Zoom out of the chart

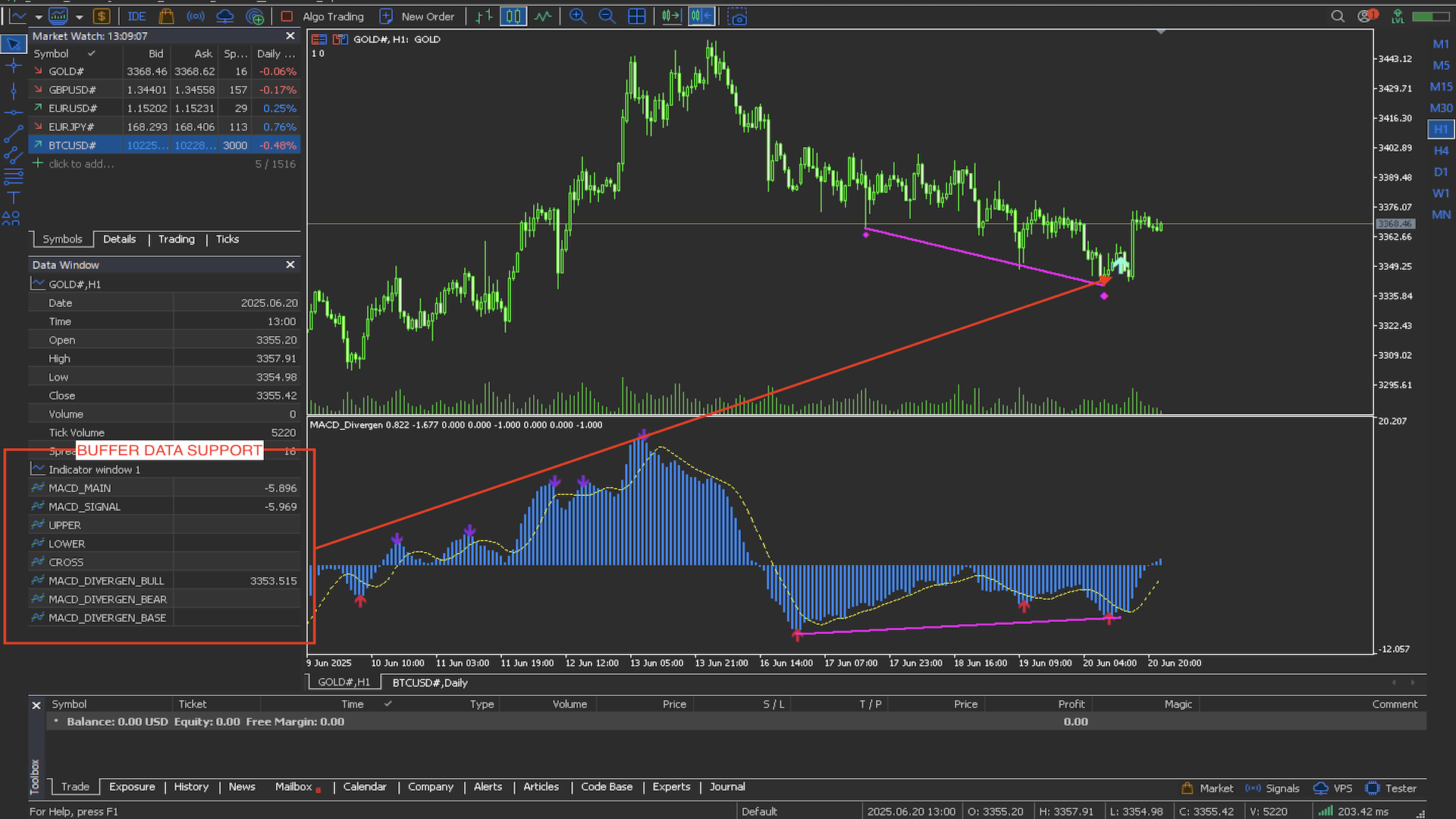[607, 17]
